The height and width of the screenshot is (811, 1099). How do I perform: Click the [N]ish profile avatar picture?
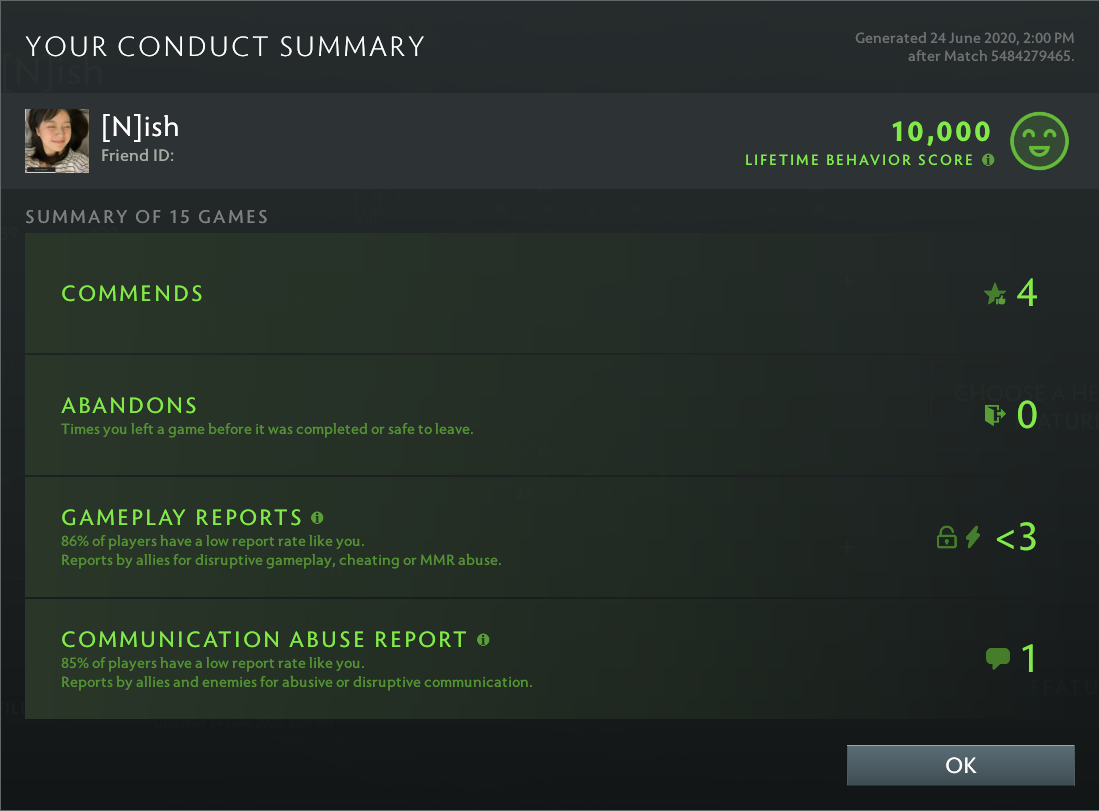57,140
